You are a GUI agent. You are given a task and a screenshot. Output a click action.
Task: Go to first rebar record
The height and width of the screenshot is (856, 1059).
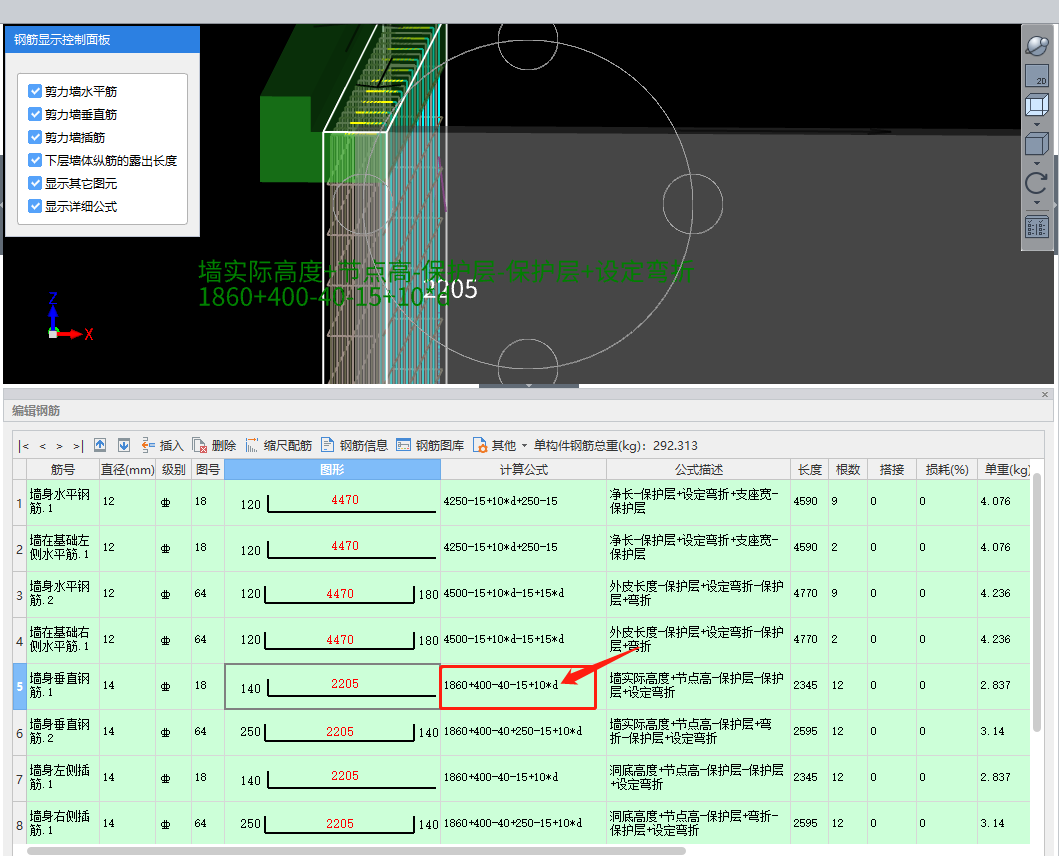point(24,446)
